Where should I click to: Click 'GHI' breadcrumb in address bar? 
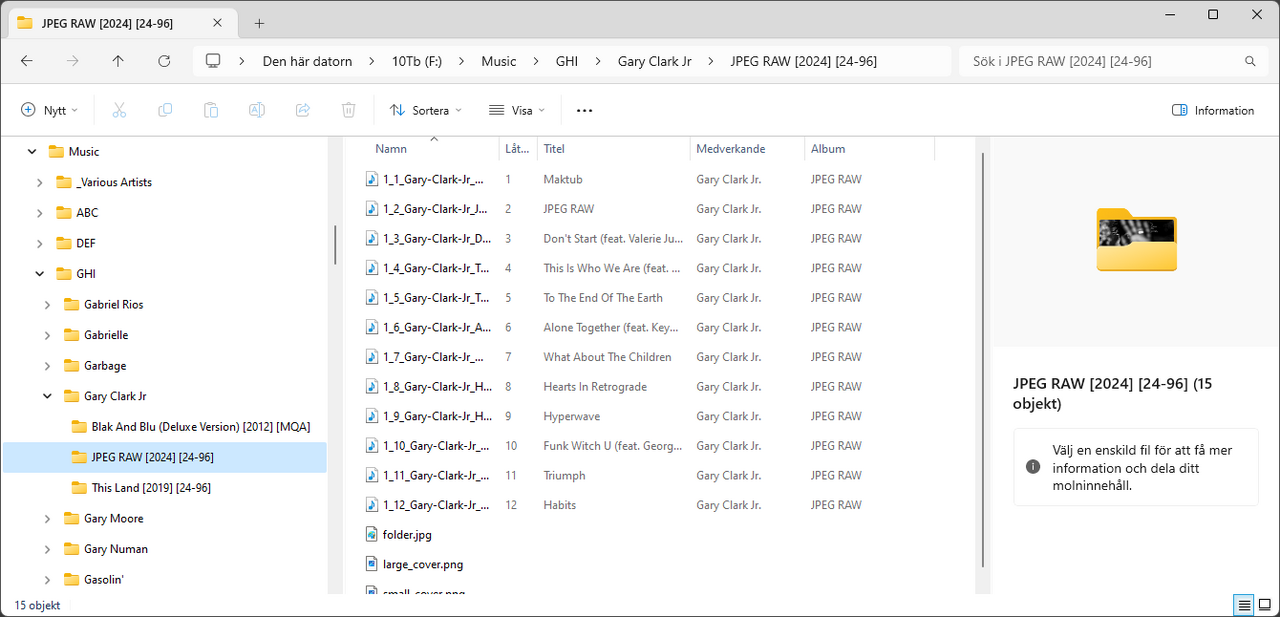pos(567,61)
